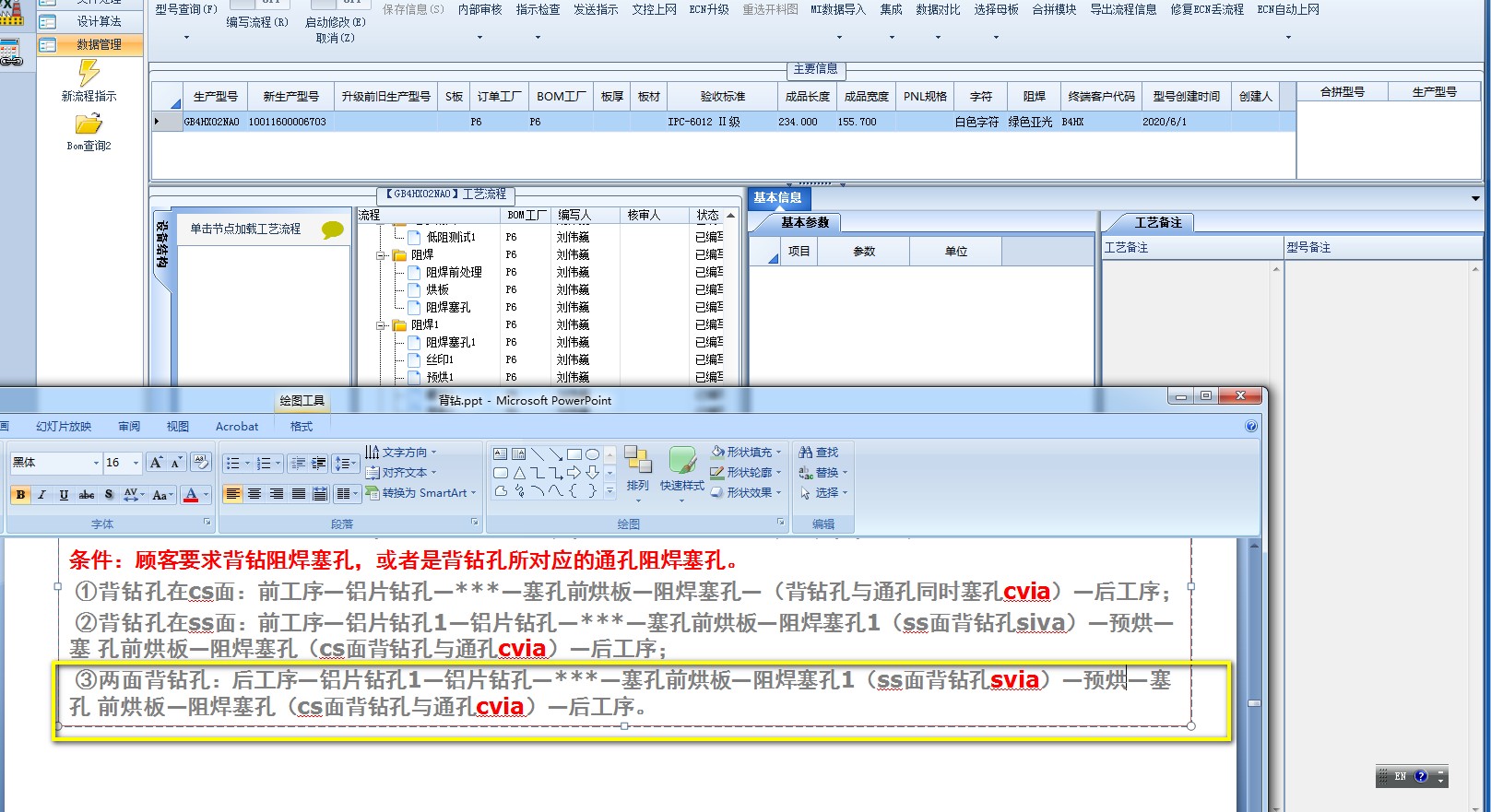Select the Oval shape icon
This screenshot has width=1491, height=812.
coord(592,453)
